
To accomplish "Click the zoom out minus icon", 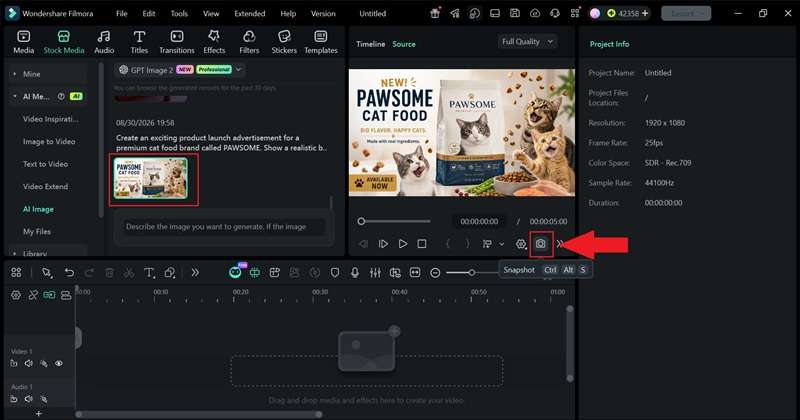I will (435, 273).
